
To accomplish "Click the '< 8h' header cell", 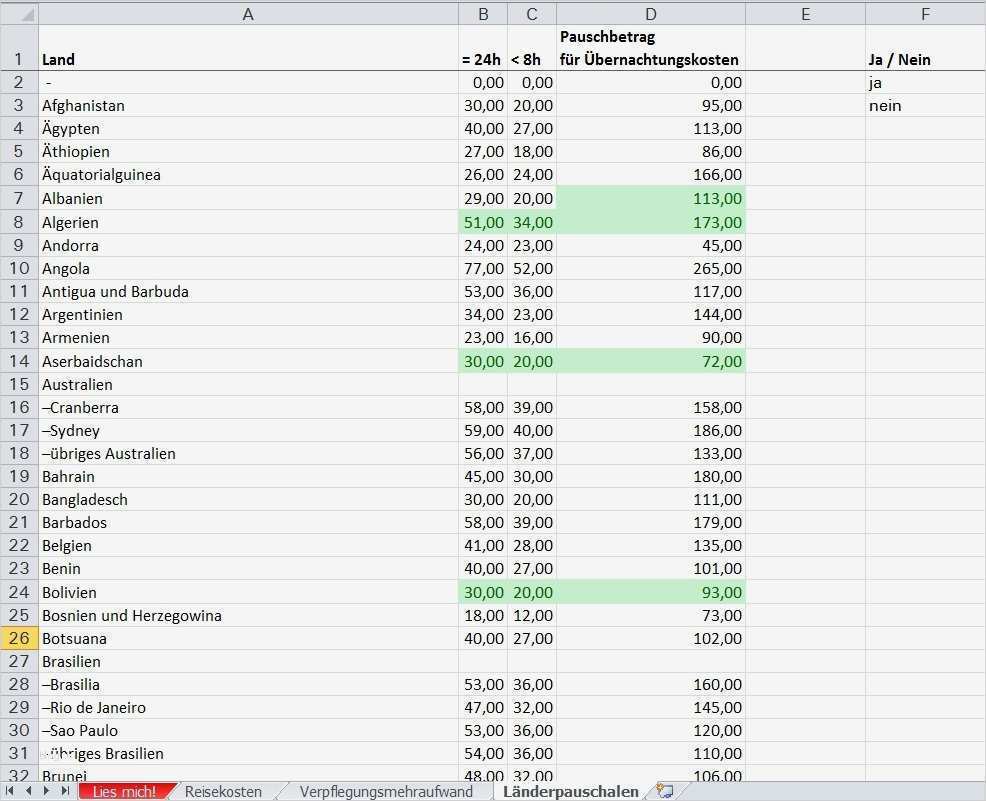I will click(532, 48).
